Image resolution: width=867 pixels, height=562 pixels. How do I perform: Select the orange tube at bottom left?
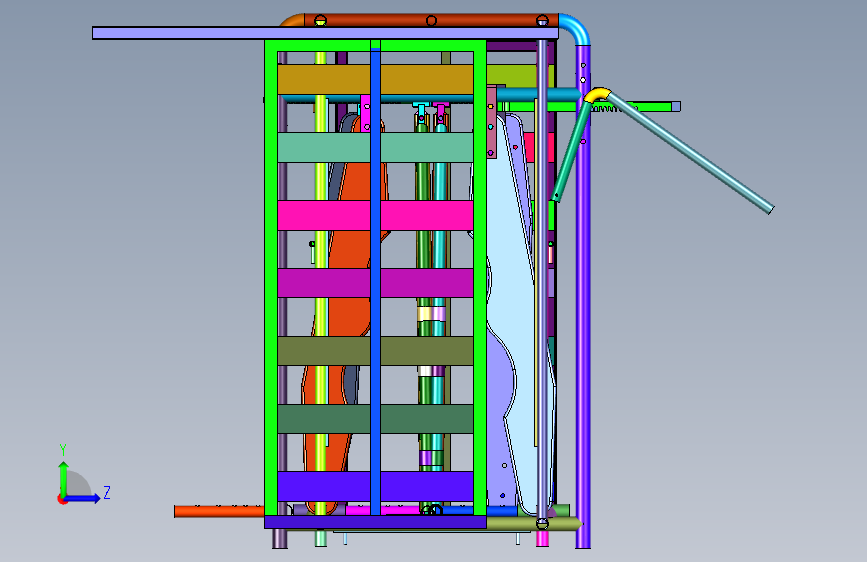click(x=219, y=511)
